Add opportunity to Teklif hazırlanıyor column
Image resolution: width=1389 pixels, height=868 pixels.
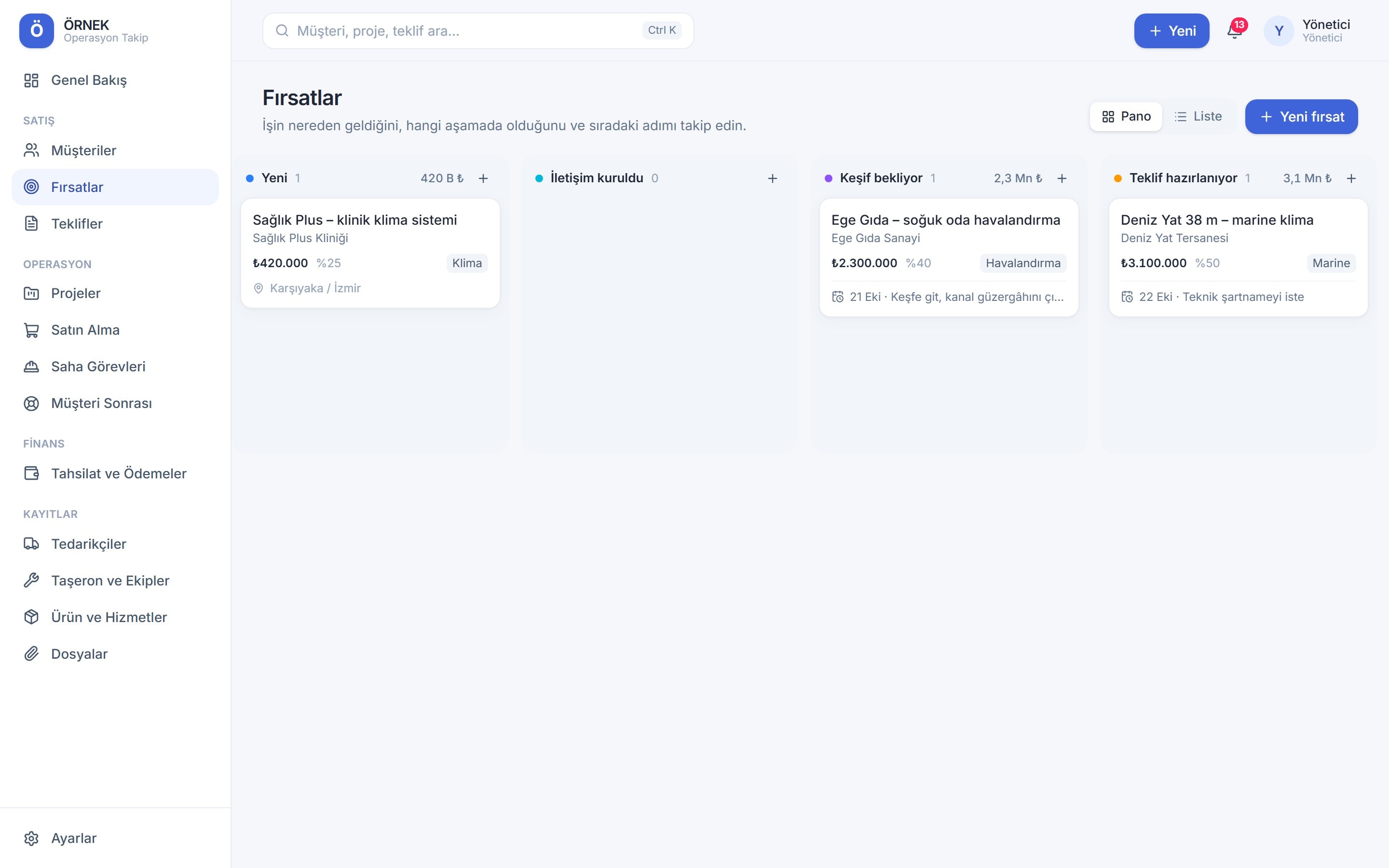[x=1351, y=178]
